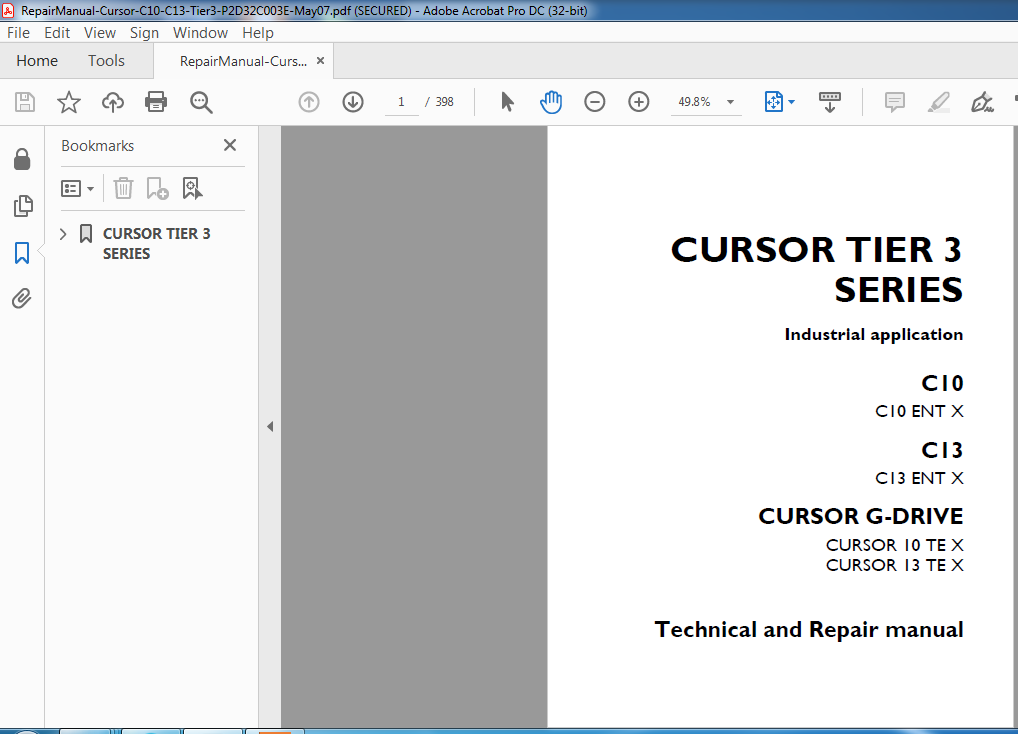Add a sticky note comment
This screenshot has width=1018, height=734.
tap(895, 102)
